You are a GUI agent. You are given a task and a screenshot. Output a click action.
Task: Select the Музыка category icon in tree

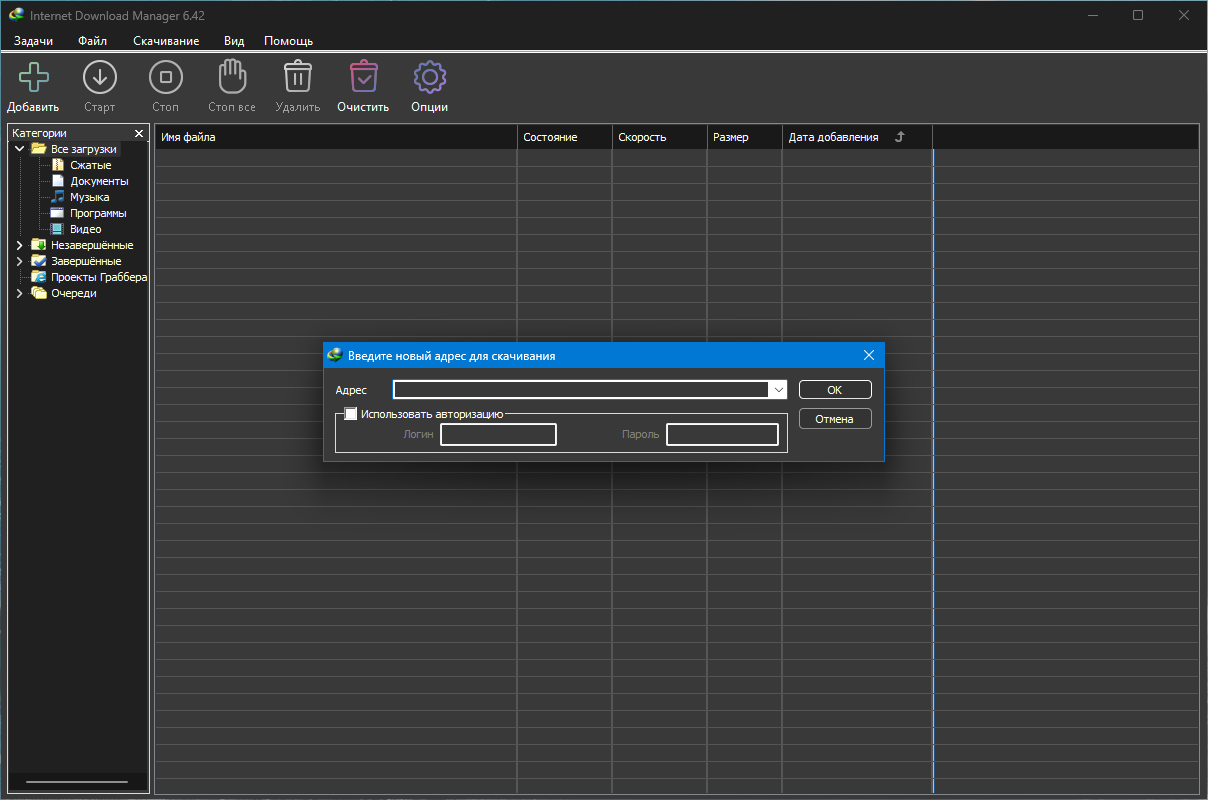(58, 197)
